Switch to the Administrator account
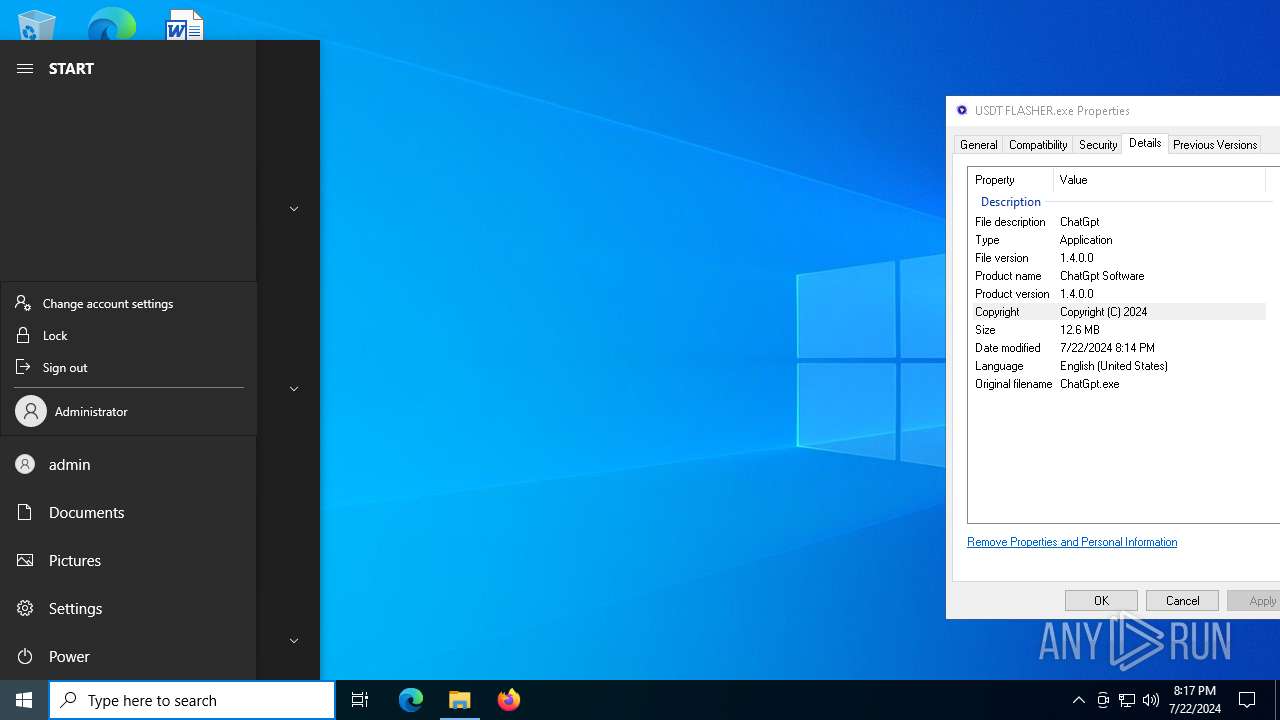Screen dimensions: 1280x720 click(129, 411)
